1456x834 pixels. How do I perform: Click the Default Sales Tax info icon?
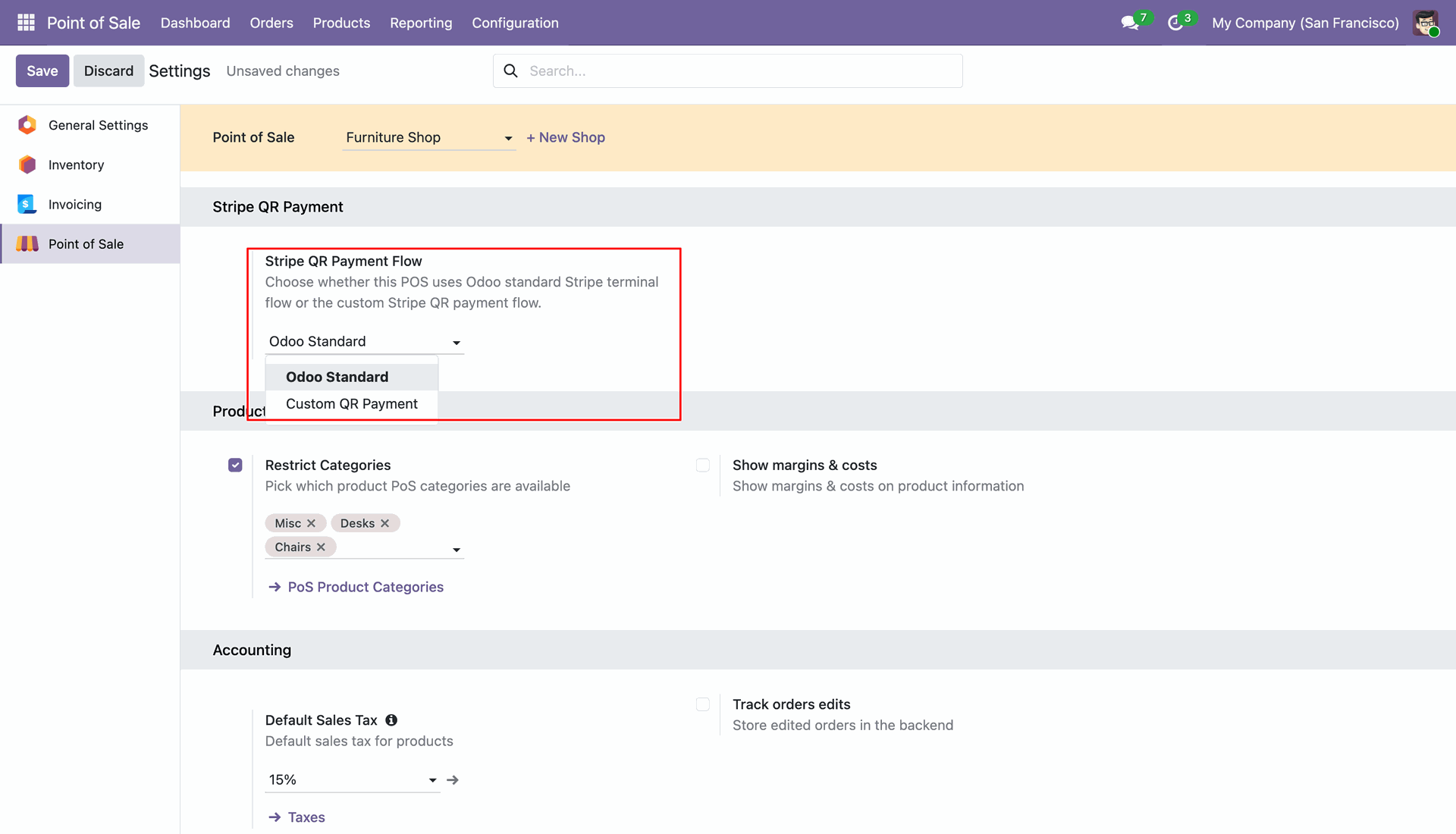391,720
